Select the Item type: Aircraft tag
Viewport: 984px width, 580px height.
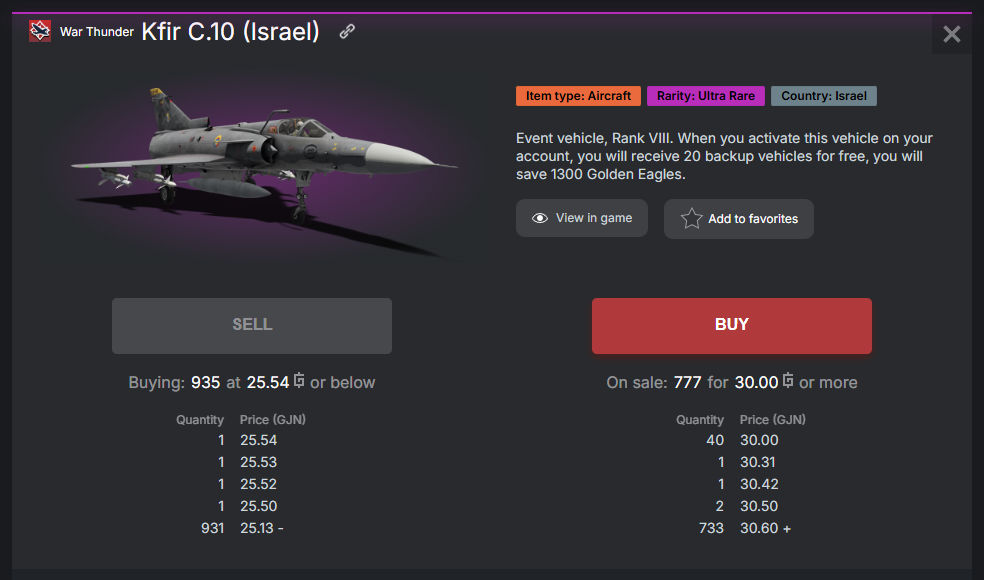pyautogui.click(x=578, y=96)
